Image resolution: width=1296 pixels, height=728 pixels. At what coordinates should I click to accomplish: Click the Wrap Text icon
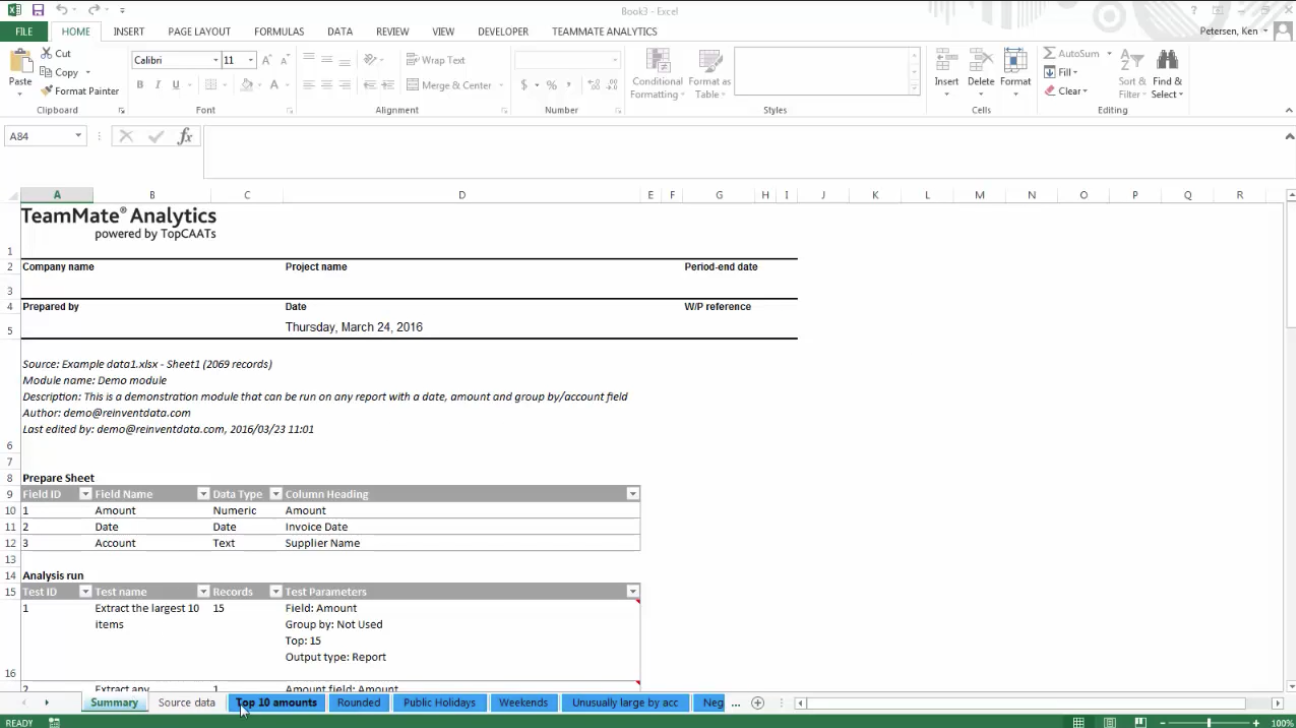pyautogui.click(x=438, y=59)
